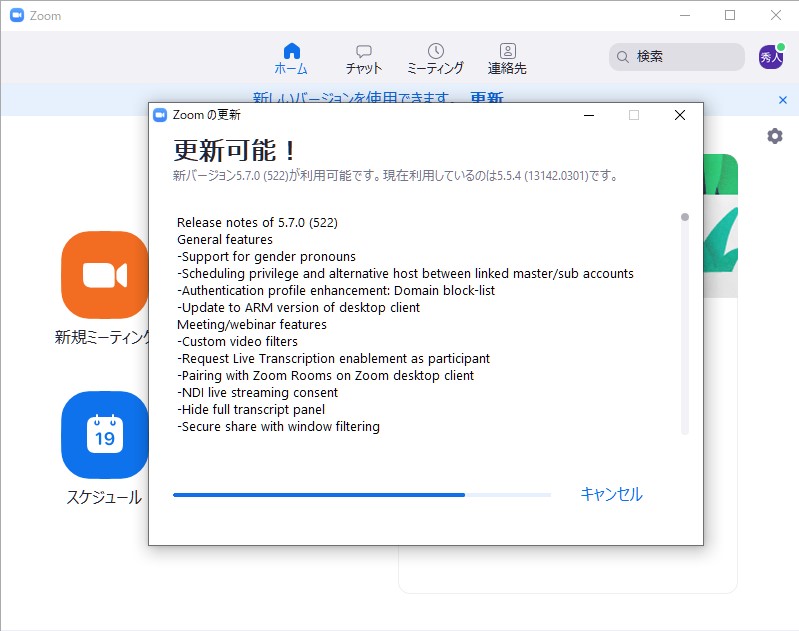The width and height of the screenshot is (799, 631).
Task: Start a 新規ミーティング with the orange camera icon
Action: pos(104,275)
